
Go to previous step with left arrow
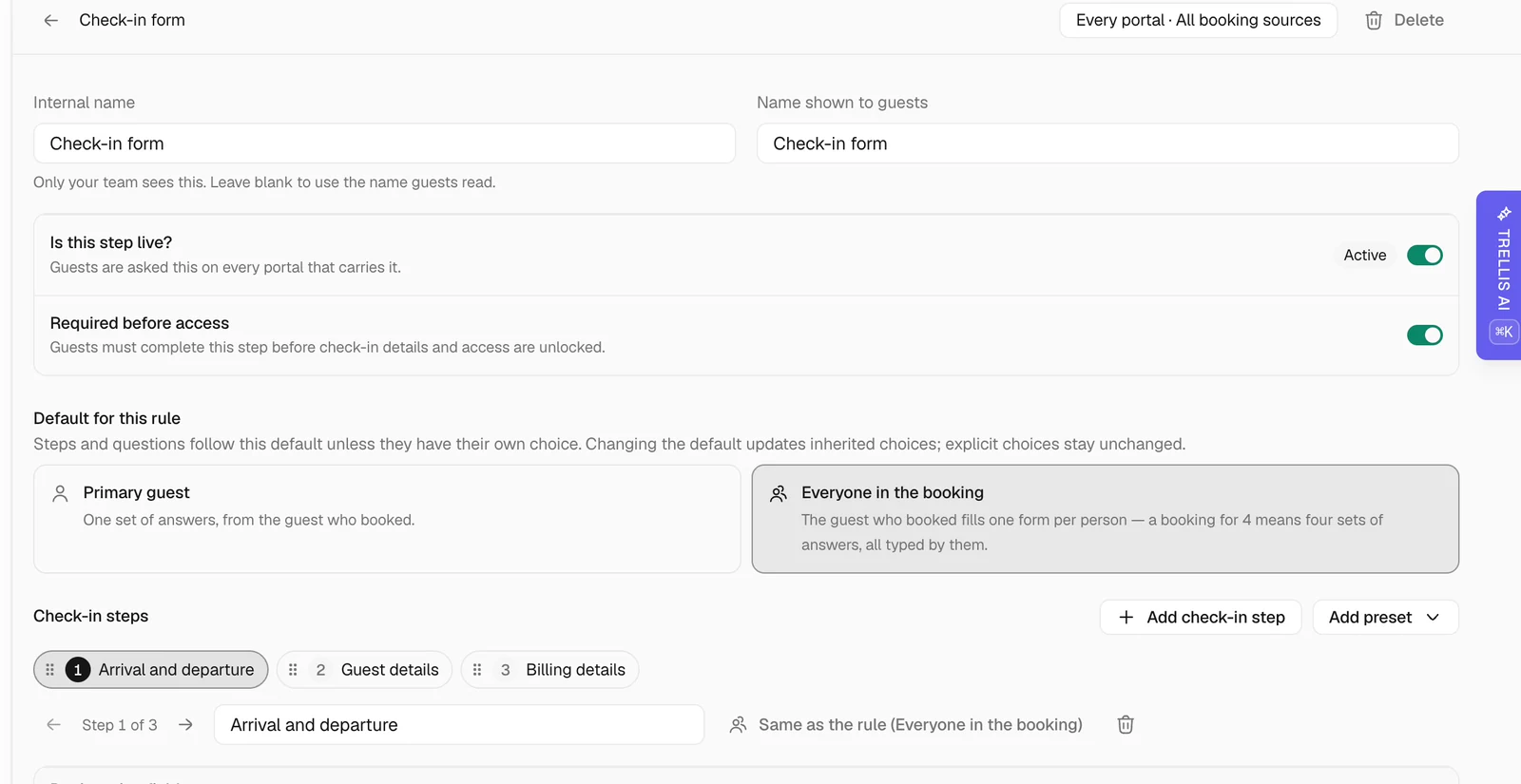(x=54, y=725)
